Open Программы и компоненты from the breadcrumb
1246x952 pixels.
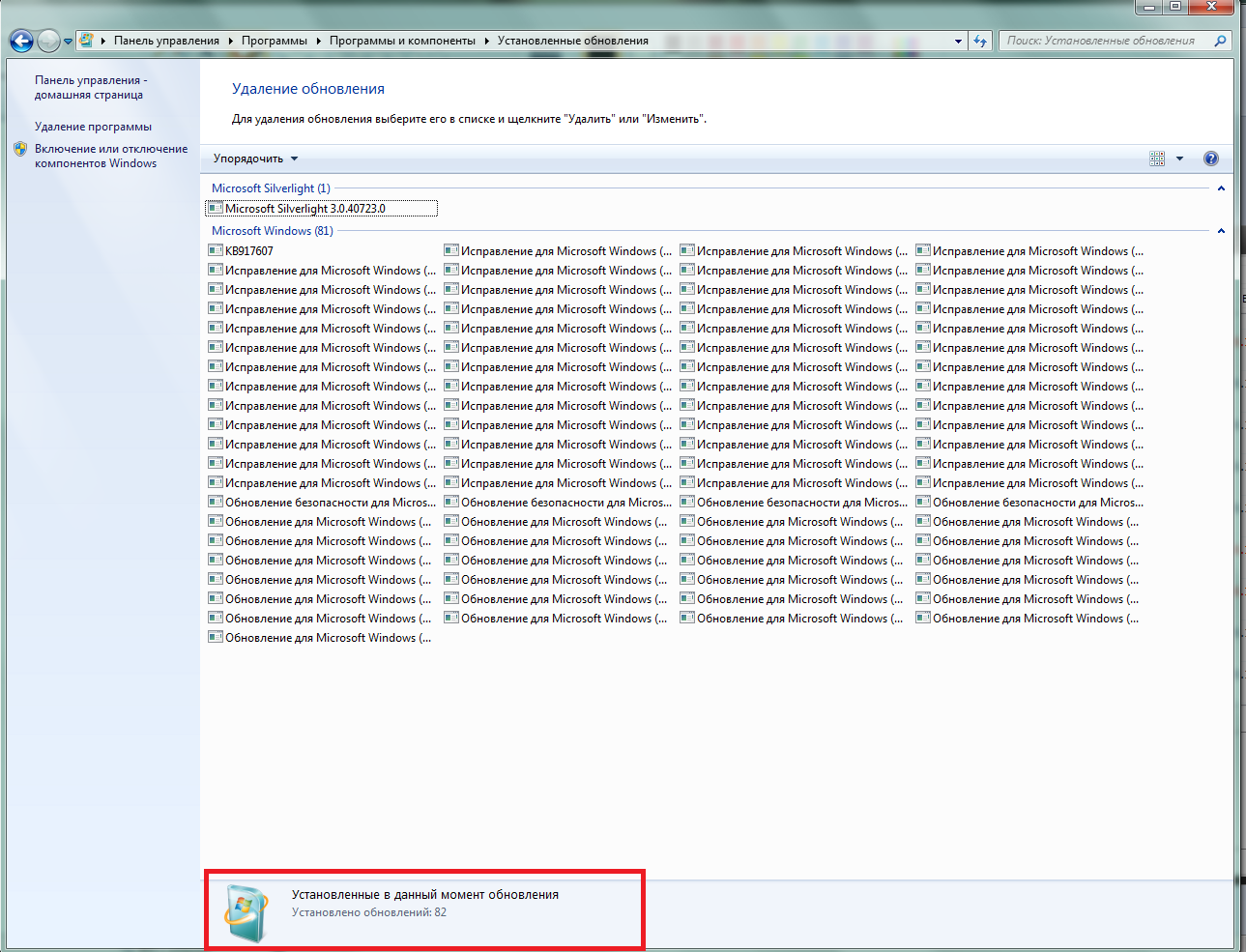[402, 41]
